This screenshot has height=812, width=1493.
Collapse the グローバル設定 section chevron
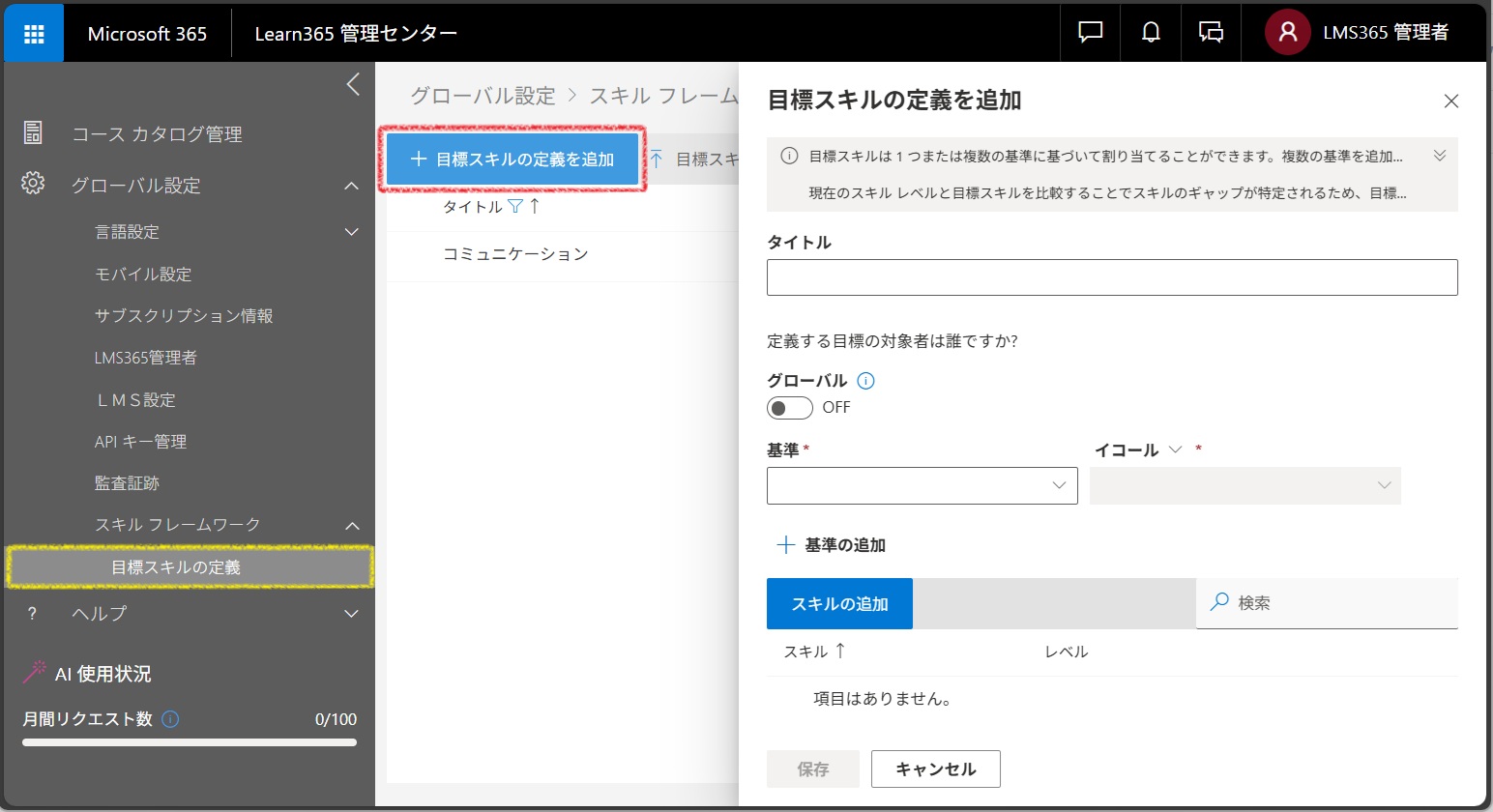[352, 185]
